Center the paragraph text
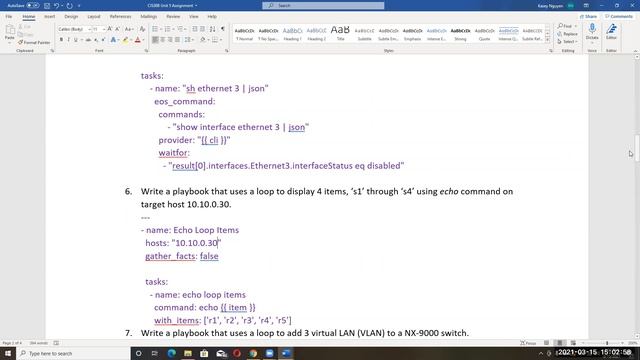640x360 pixels. [x=162, y=40]
